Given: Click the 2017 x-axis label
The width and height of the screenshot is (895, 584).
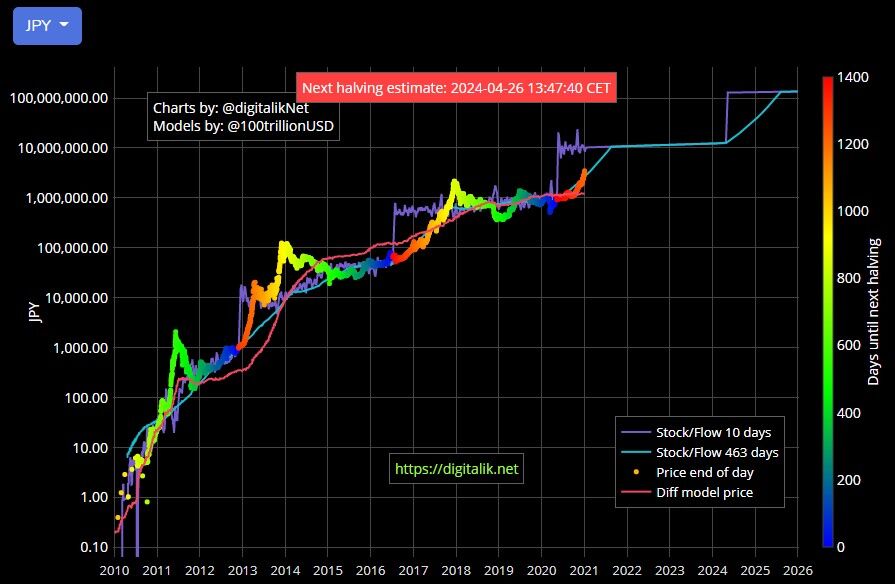Looking at the screenshot, I should (x=413, y=570).
